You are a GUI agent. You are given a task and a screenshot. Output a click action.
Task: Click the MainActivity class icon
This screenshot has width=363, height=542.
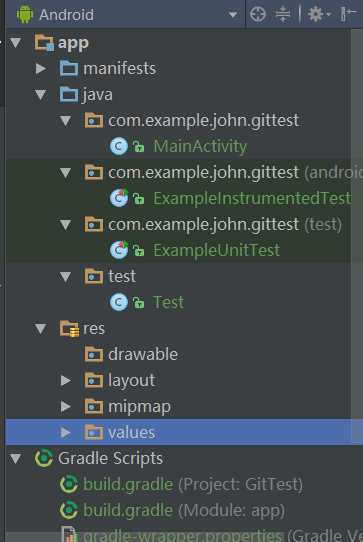point(119,146)
